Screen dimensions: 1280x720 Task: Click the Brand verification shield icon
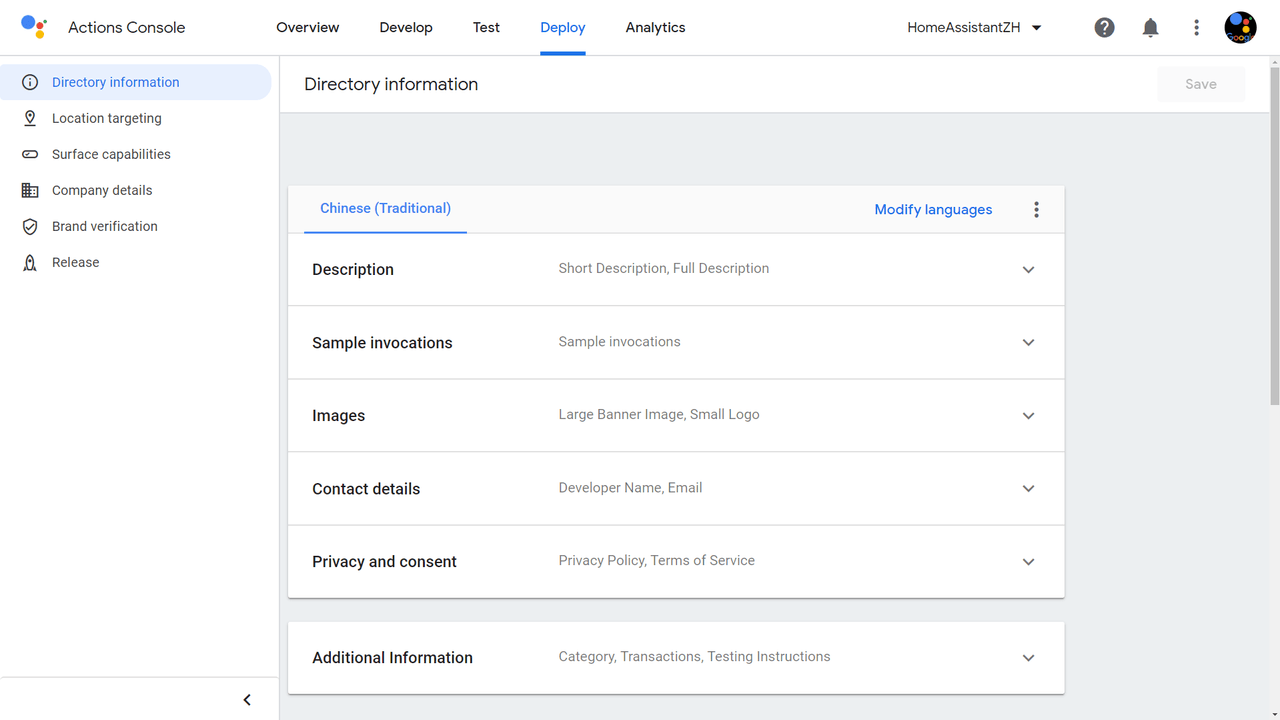pos(30,226)
